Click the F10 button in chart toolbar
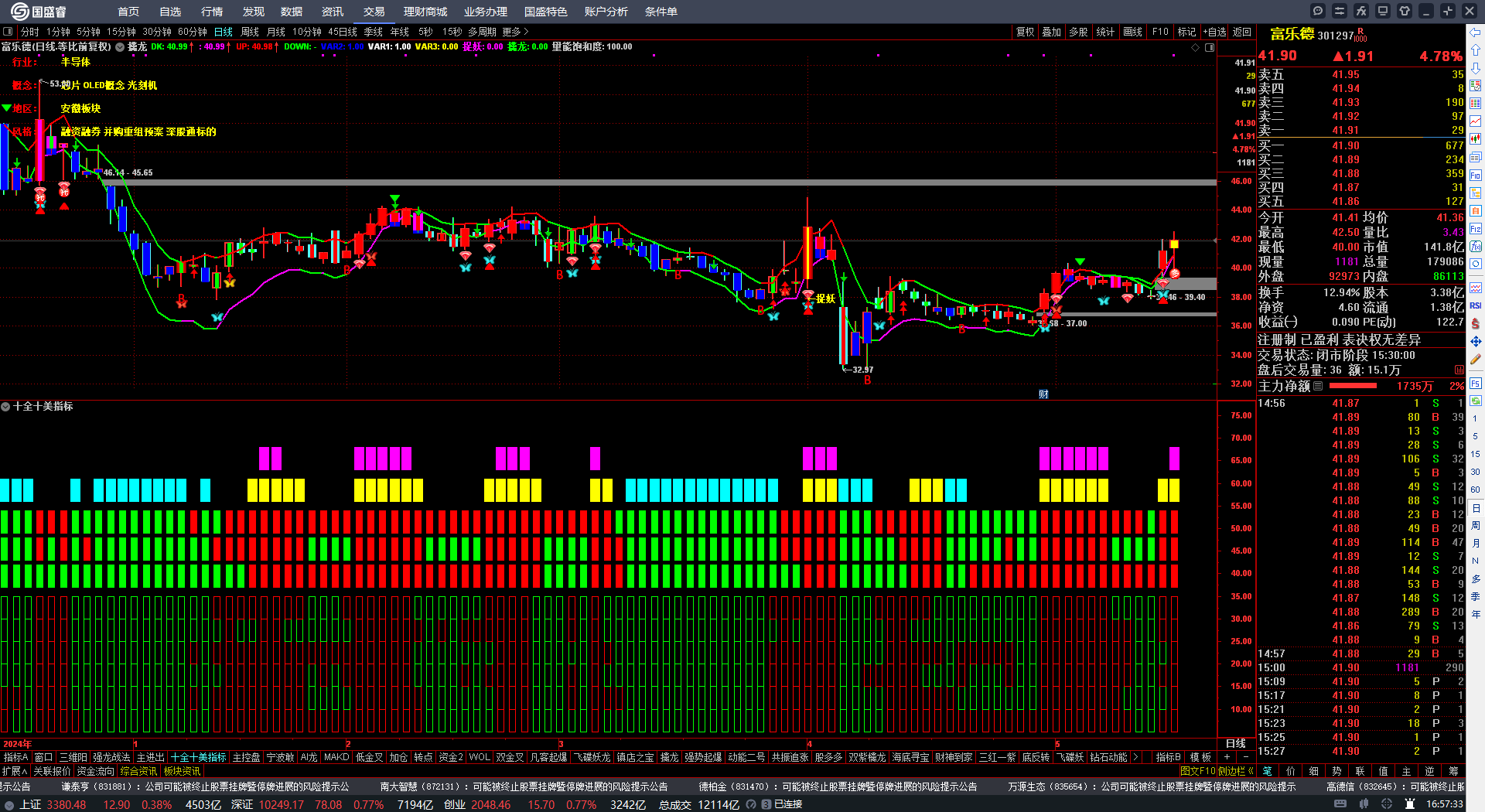Screen dimensions: 1485x812 pos(1160,32)
